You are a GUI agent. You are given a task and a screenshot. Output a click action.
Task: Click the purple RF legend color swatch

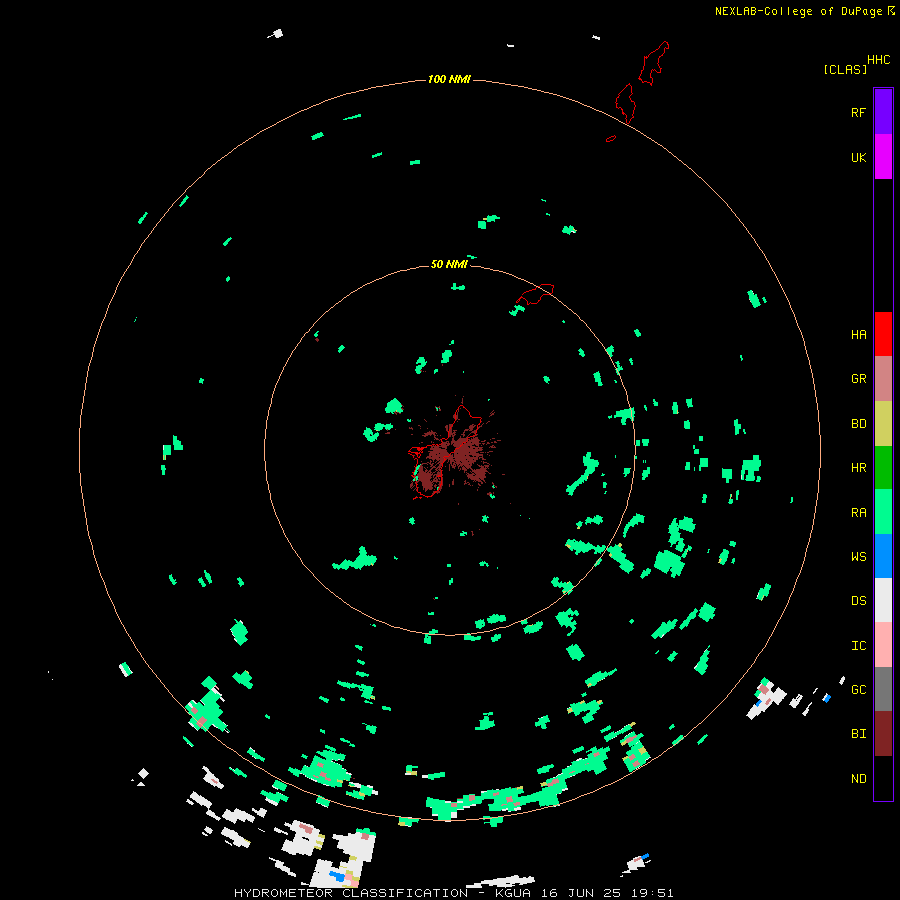pyautogui.click(x=883, y=112)
